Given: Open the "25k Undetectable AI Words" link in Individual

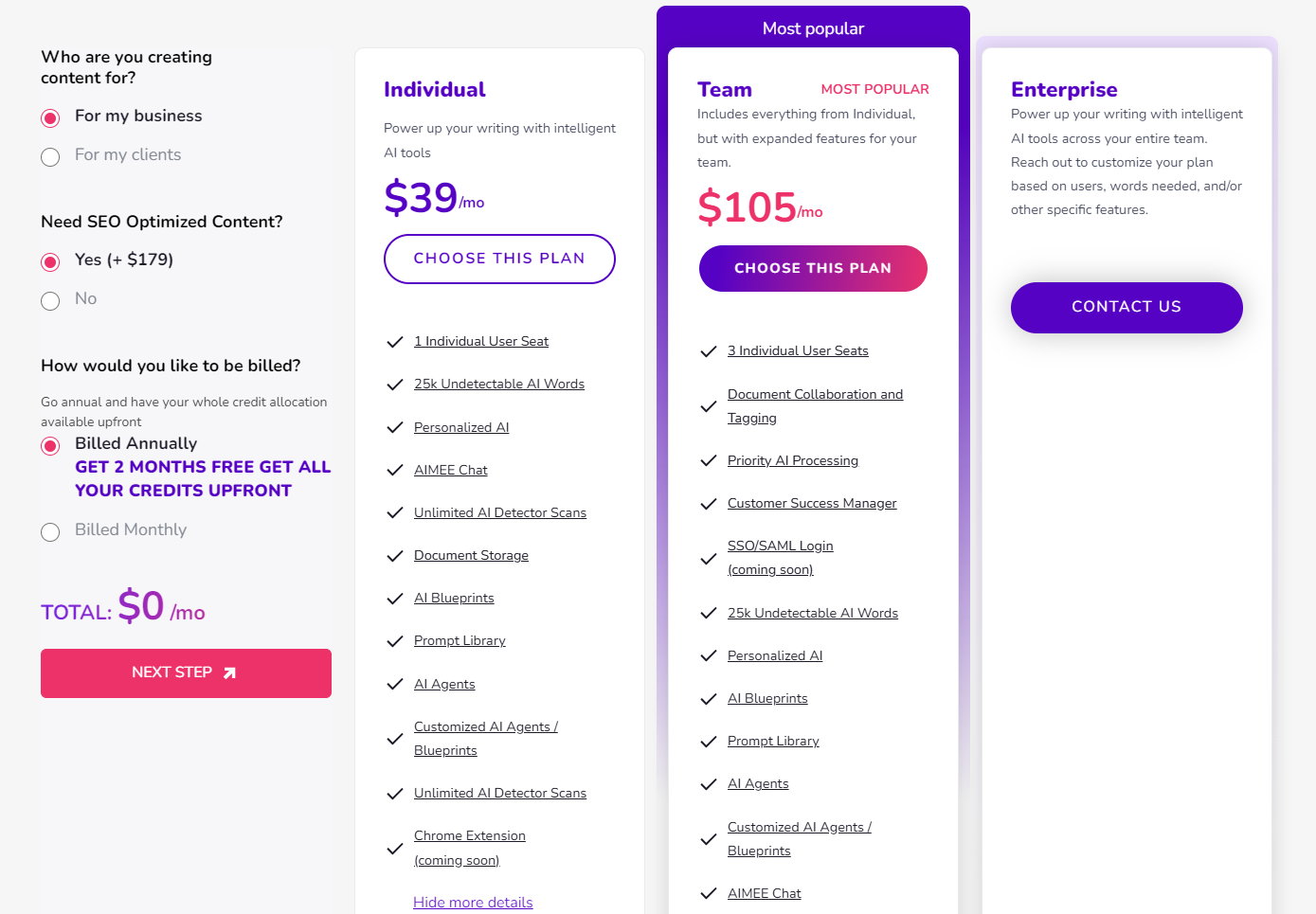Looking at the screenshot, I should pyautogui.click(x=498, y=384).
